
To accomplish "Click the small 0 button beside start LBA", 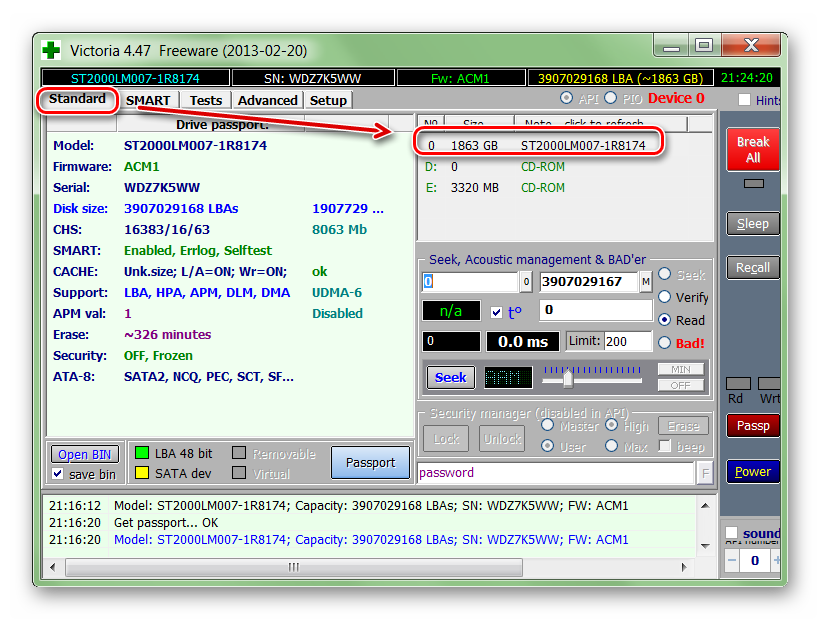I will (525, 282).
